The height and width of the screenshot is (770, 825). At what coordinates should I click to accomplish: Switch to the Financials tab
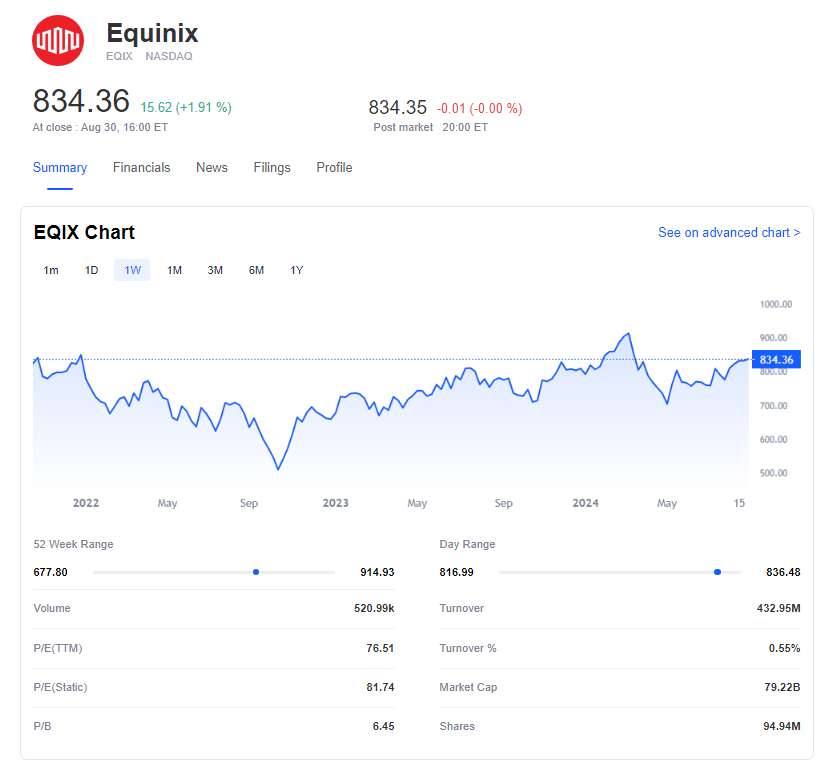click(141, 168)
